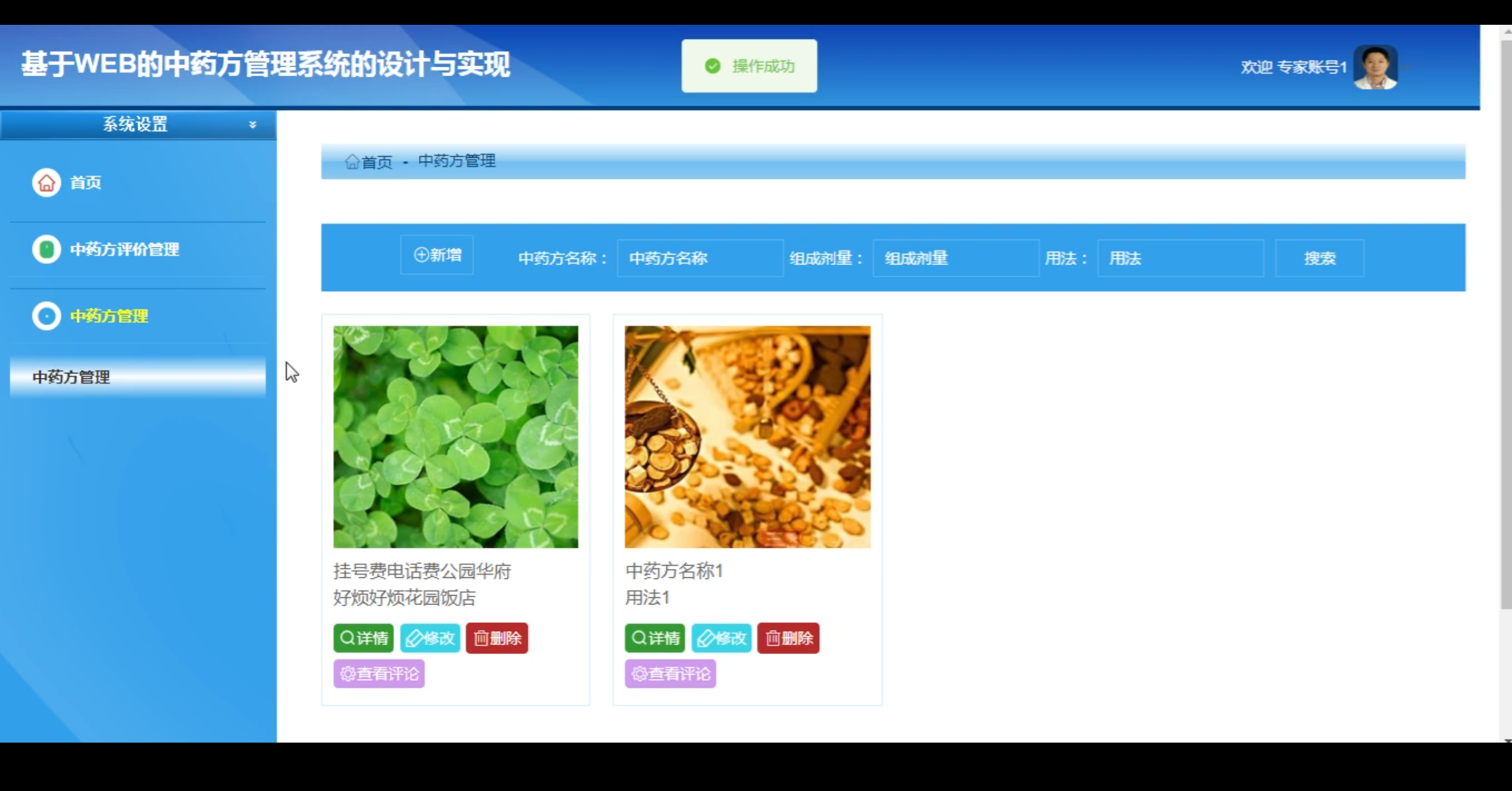Click the 新增 plus icon to add prescription
1512x791 pixels.
click(421, 255)
